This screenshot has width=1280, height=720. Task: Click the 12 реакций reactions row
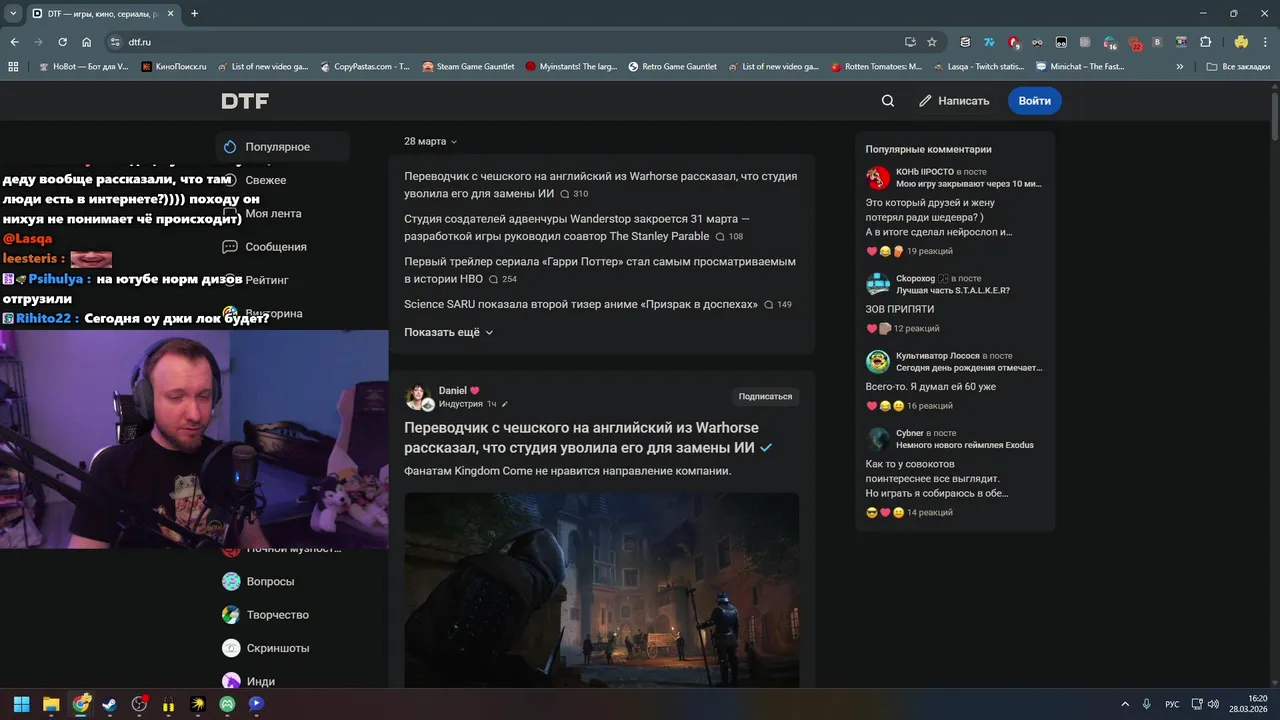[x=903, y=329]
